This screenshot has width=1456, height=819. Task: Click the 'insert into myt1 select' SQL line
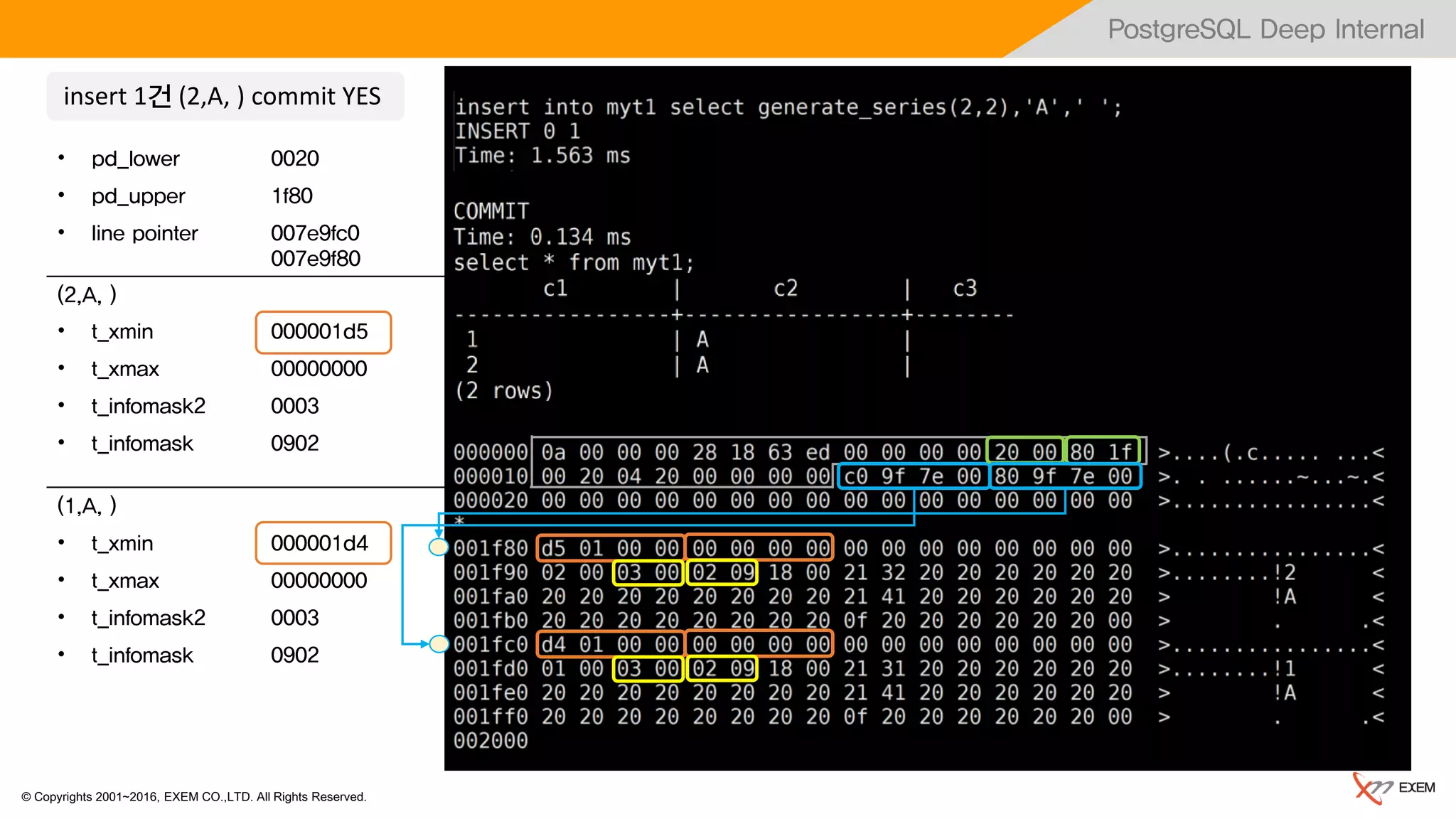pos(788,107)
